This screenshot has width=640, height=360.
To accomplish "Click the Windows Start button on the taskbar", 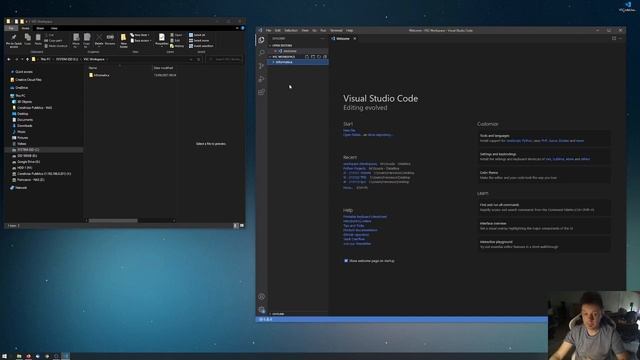I will 5,356.
